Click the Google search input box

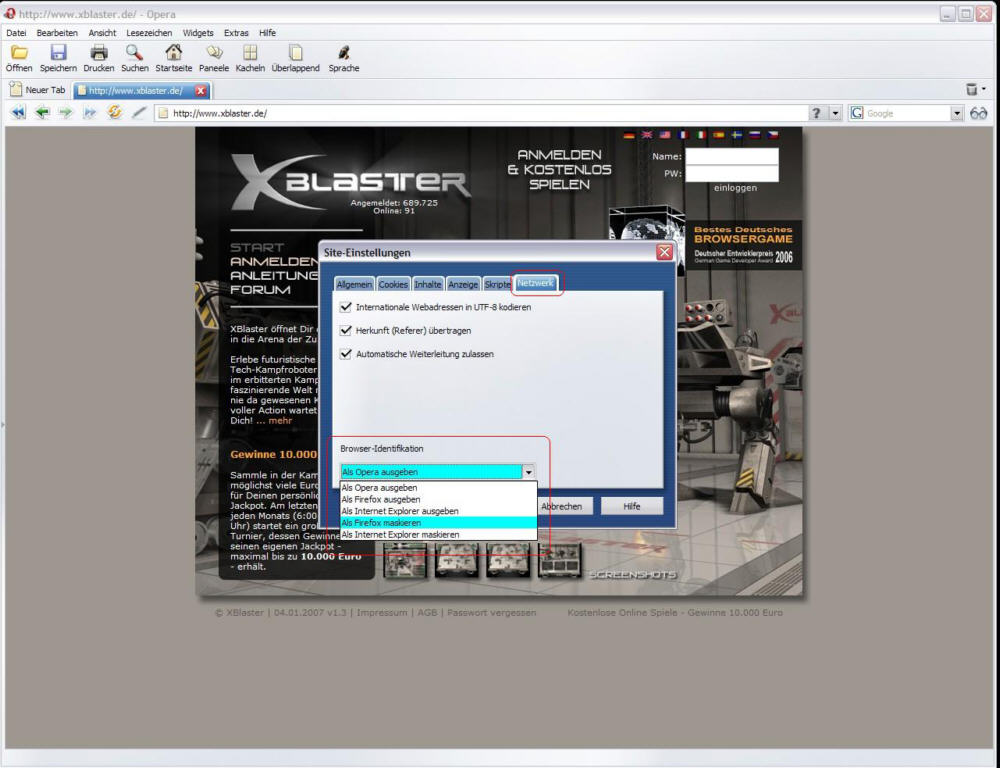pos(908,114)
